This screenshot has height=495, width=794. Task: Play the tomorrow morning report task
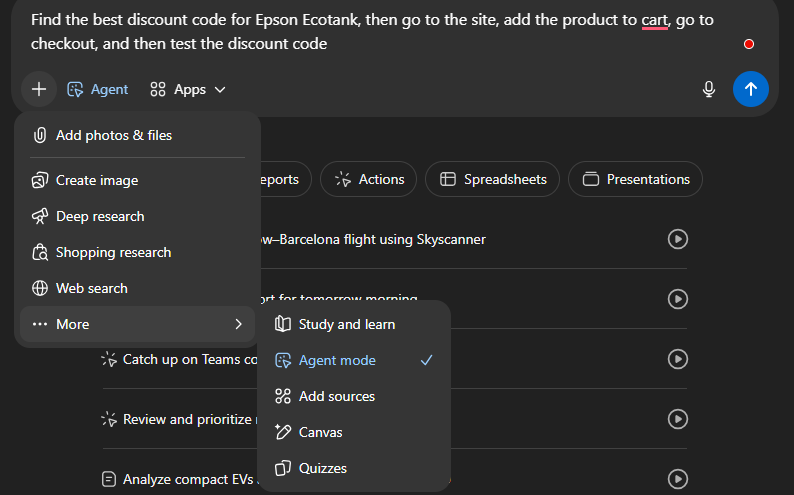coord(678,299)
